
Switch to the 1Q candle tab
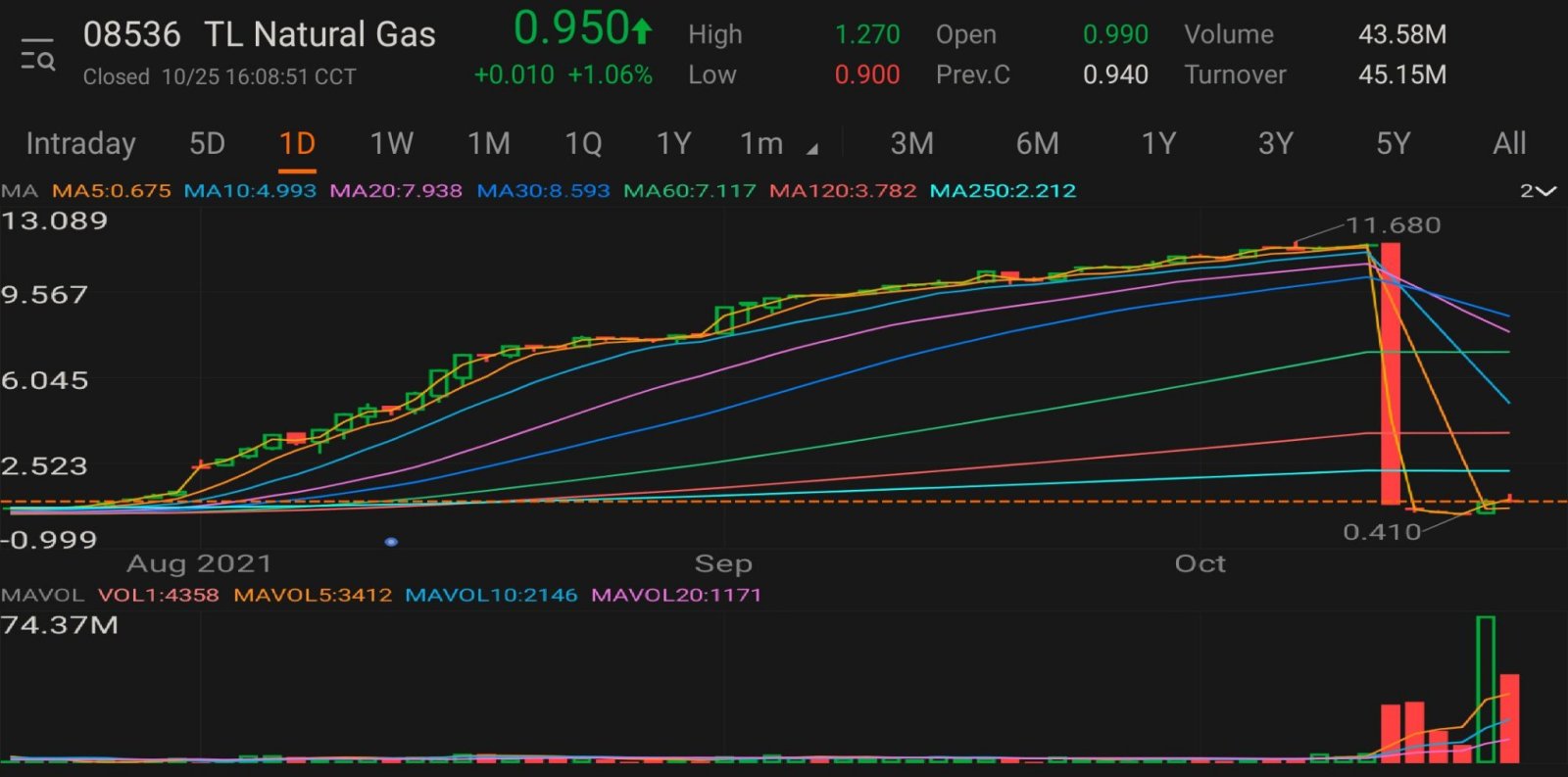583,144
